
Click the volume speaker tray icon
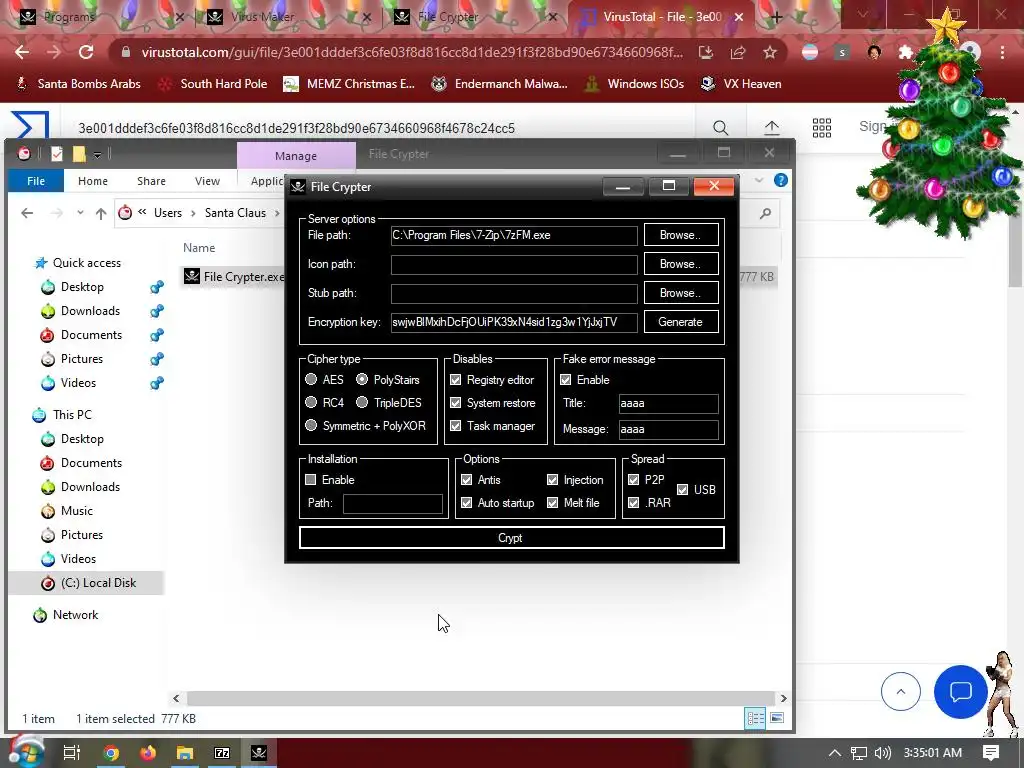(x=882, y=753)
